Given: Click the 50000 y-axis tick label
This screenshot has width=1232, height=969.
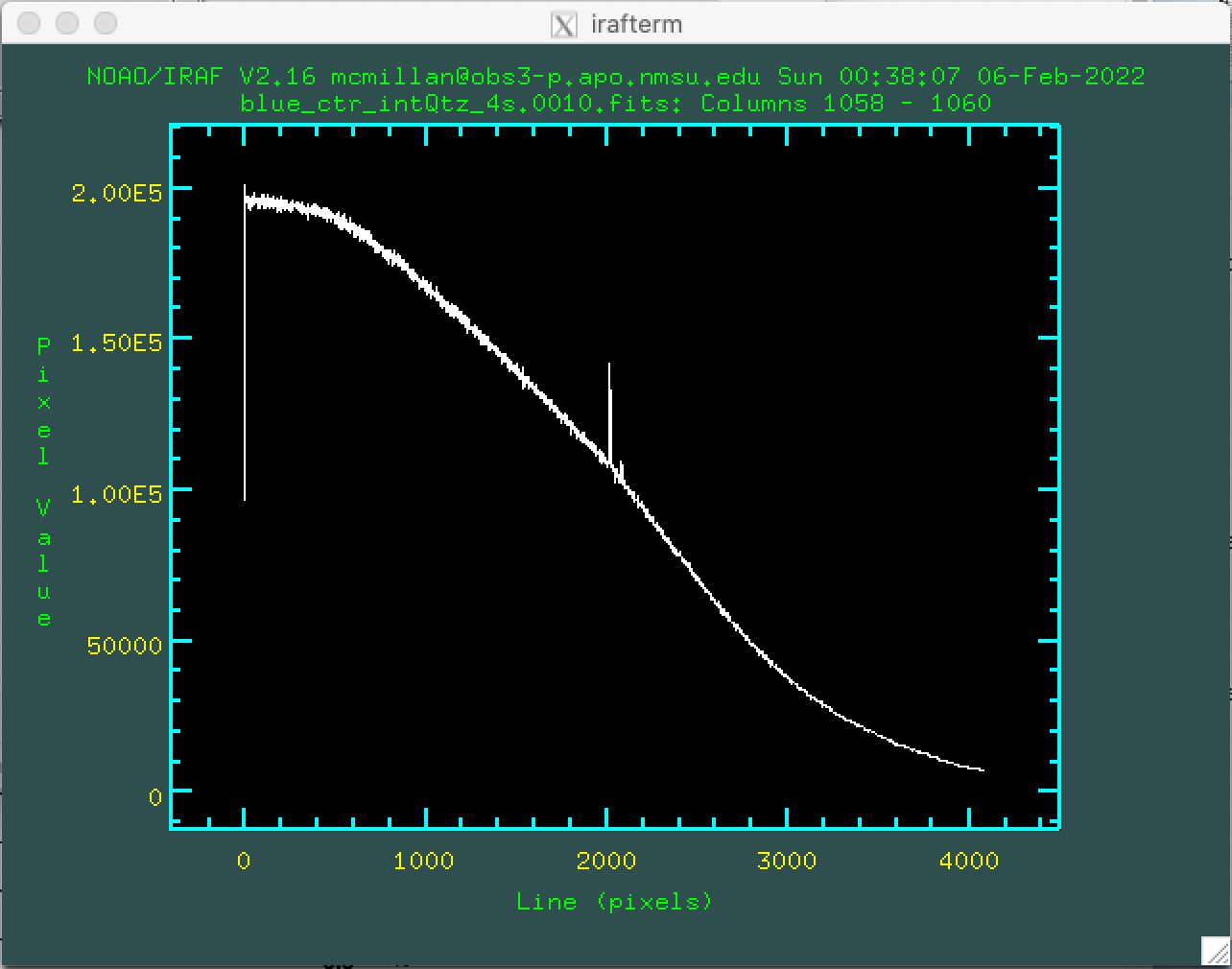Looking at the screenshot, I should 125,645.
